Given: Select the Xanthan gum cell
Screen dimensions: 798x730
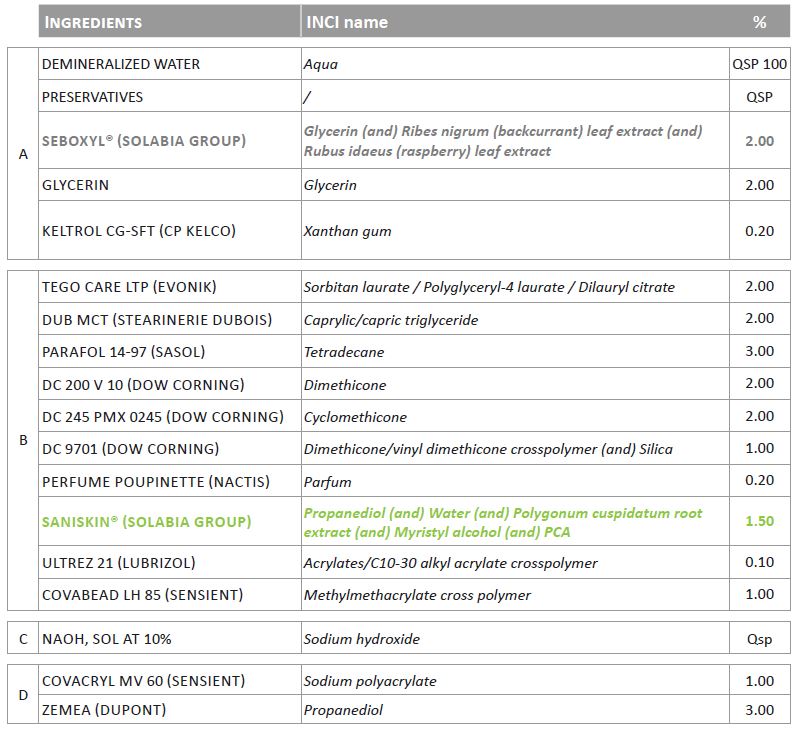Looking at the screenshot, I should point(515,230).
